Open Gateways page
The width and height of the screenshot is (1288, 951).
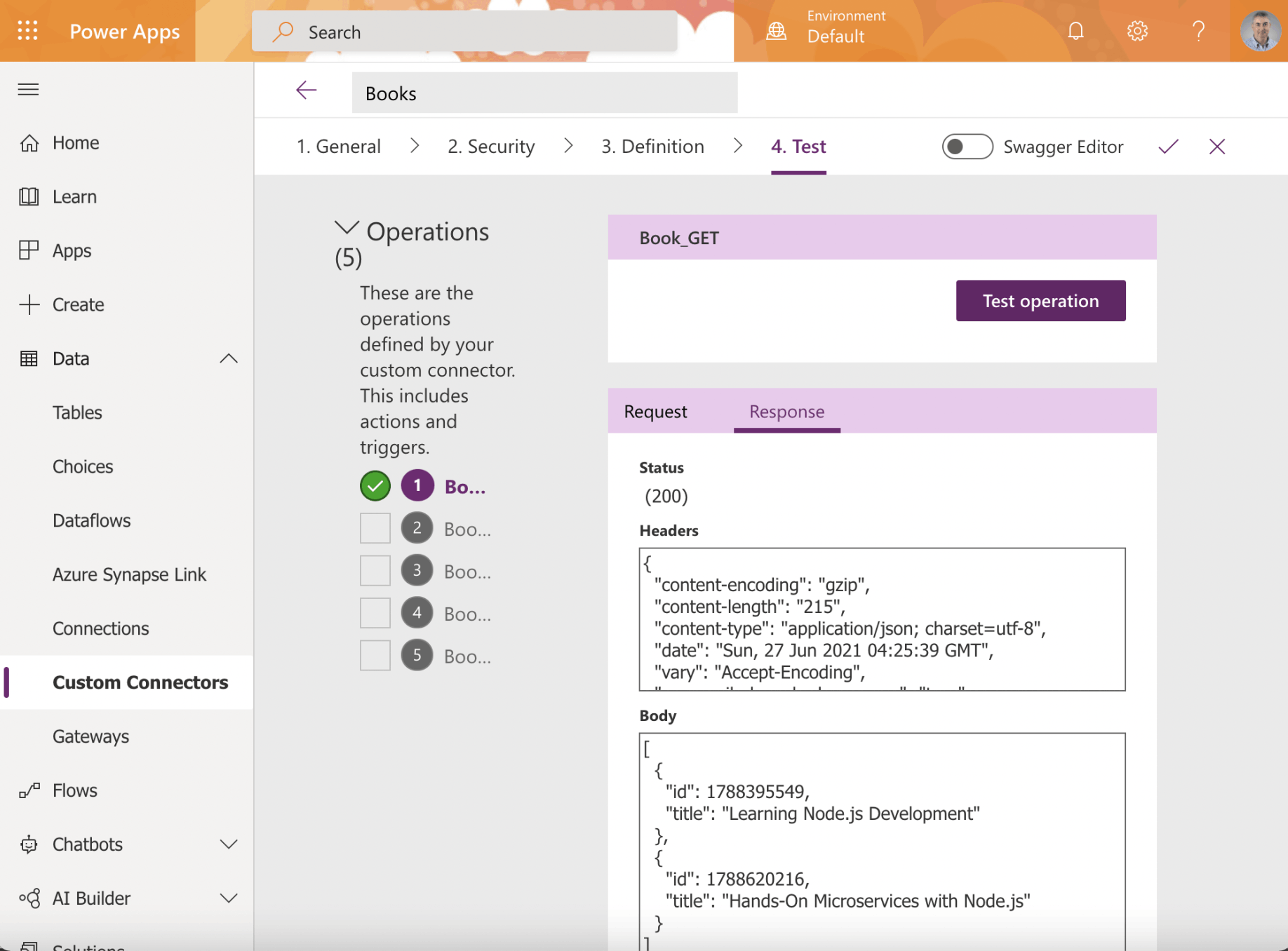coord(91,736)
